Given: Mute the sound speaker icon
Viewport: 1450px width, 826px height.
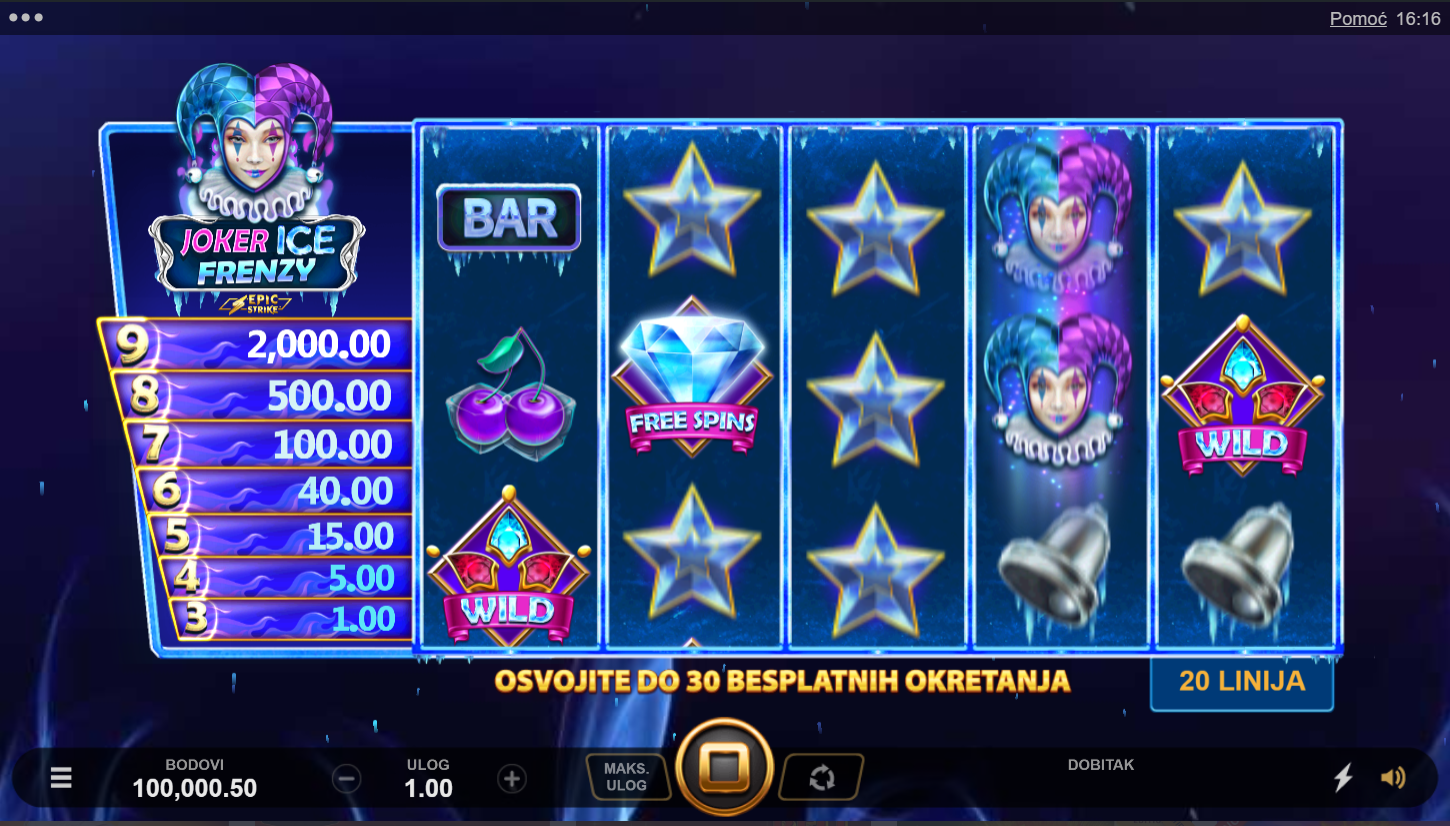Looking at the screenshot, I should (1393, 777).
